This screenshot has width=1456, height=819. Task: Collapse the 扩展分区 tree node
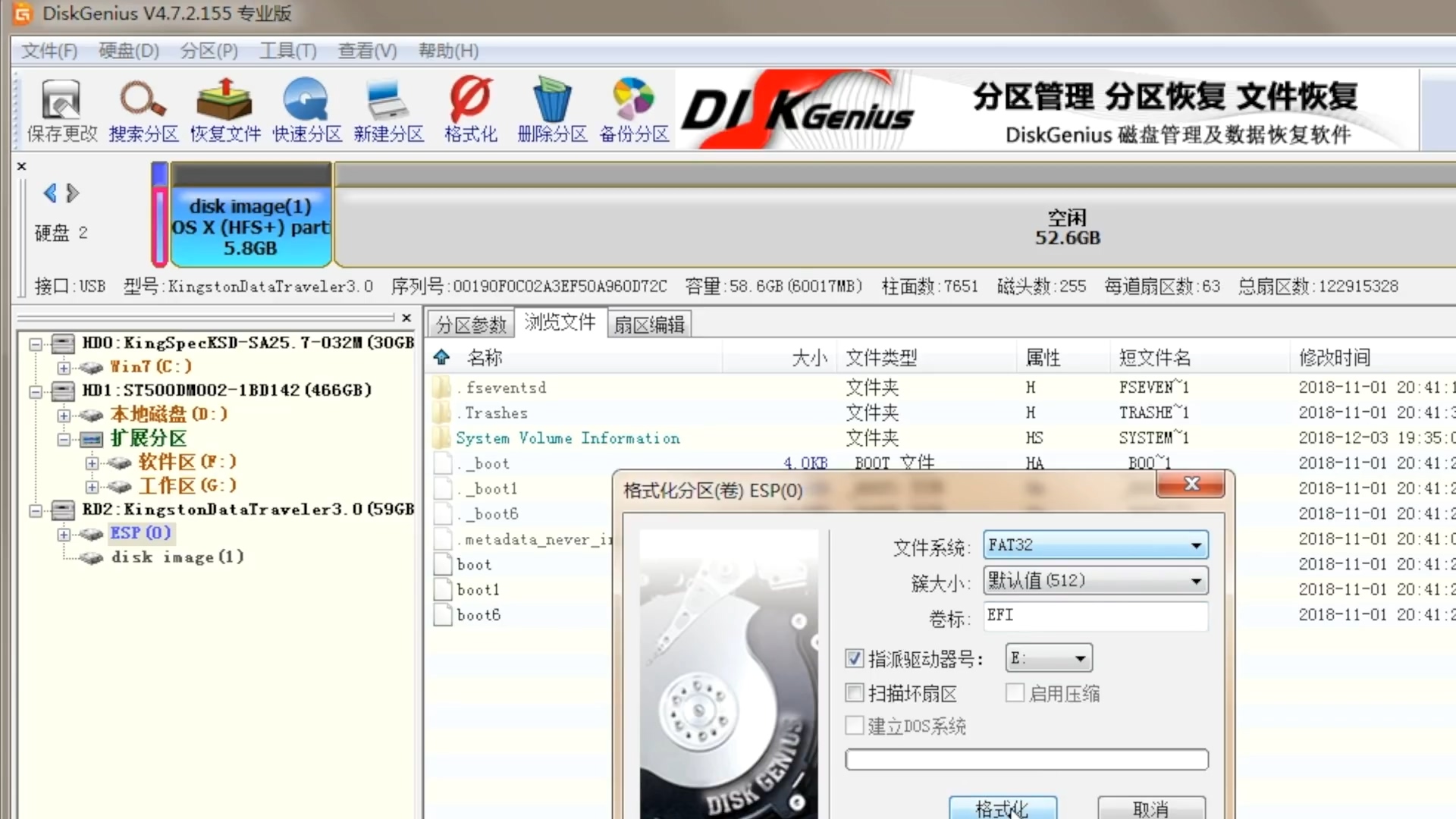(x=64, y=439)
